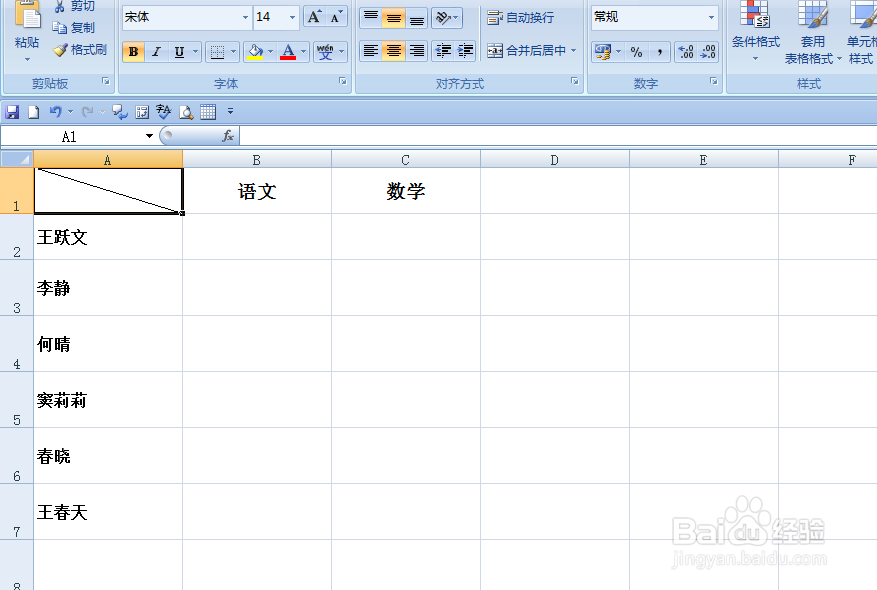Apply cell borders icon

[217, 52]
